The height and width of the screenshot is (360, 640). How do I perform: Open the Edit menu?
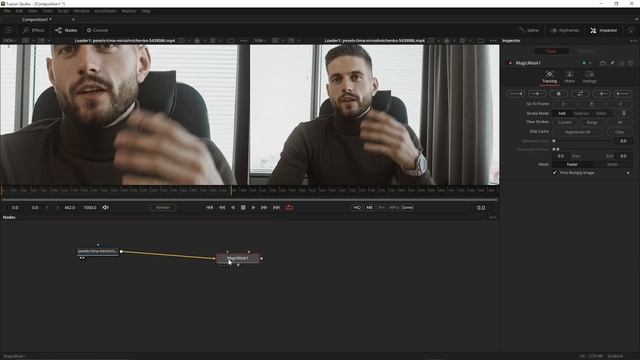(x=19, y=11)
